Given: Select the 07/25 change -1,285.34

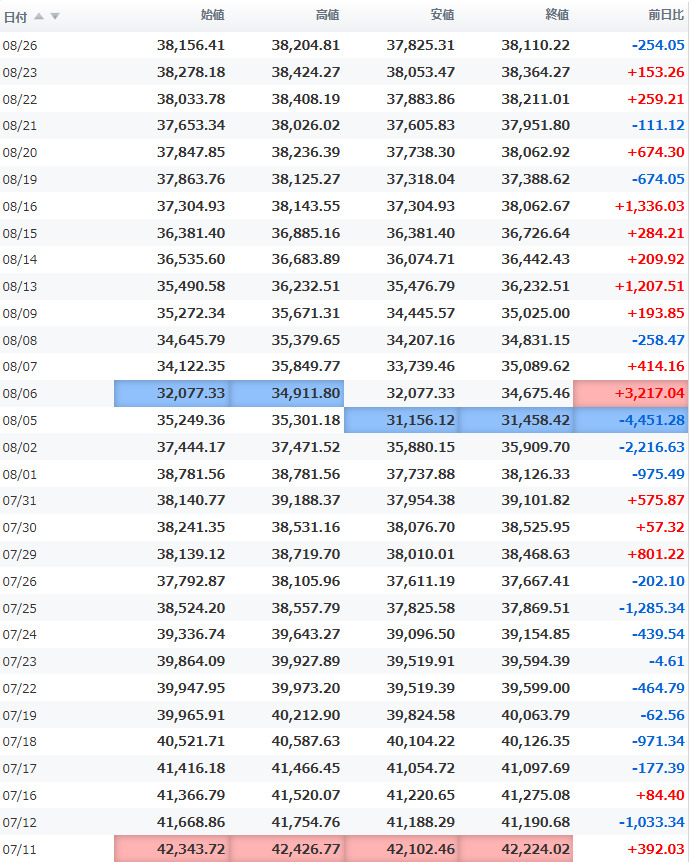Looking at the screenshot, I should click(652, 608).
